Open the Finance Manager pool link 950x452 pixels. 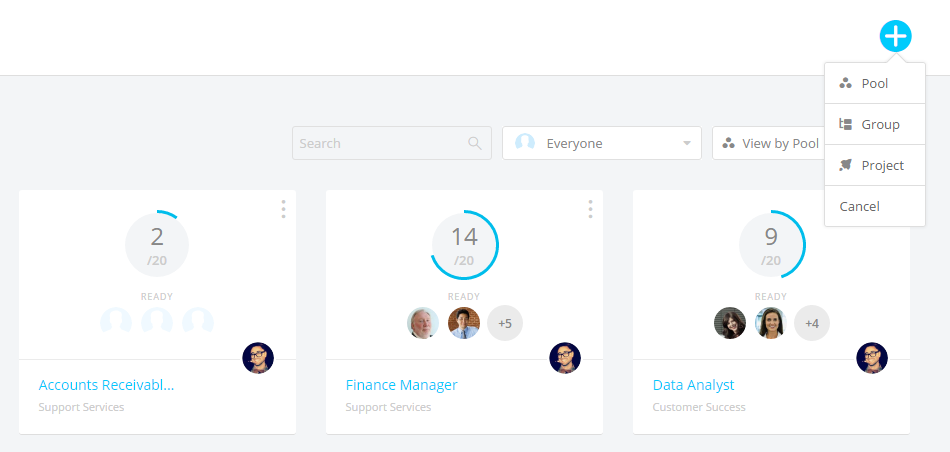[401, 385]
